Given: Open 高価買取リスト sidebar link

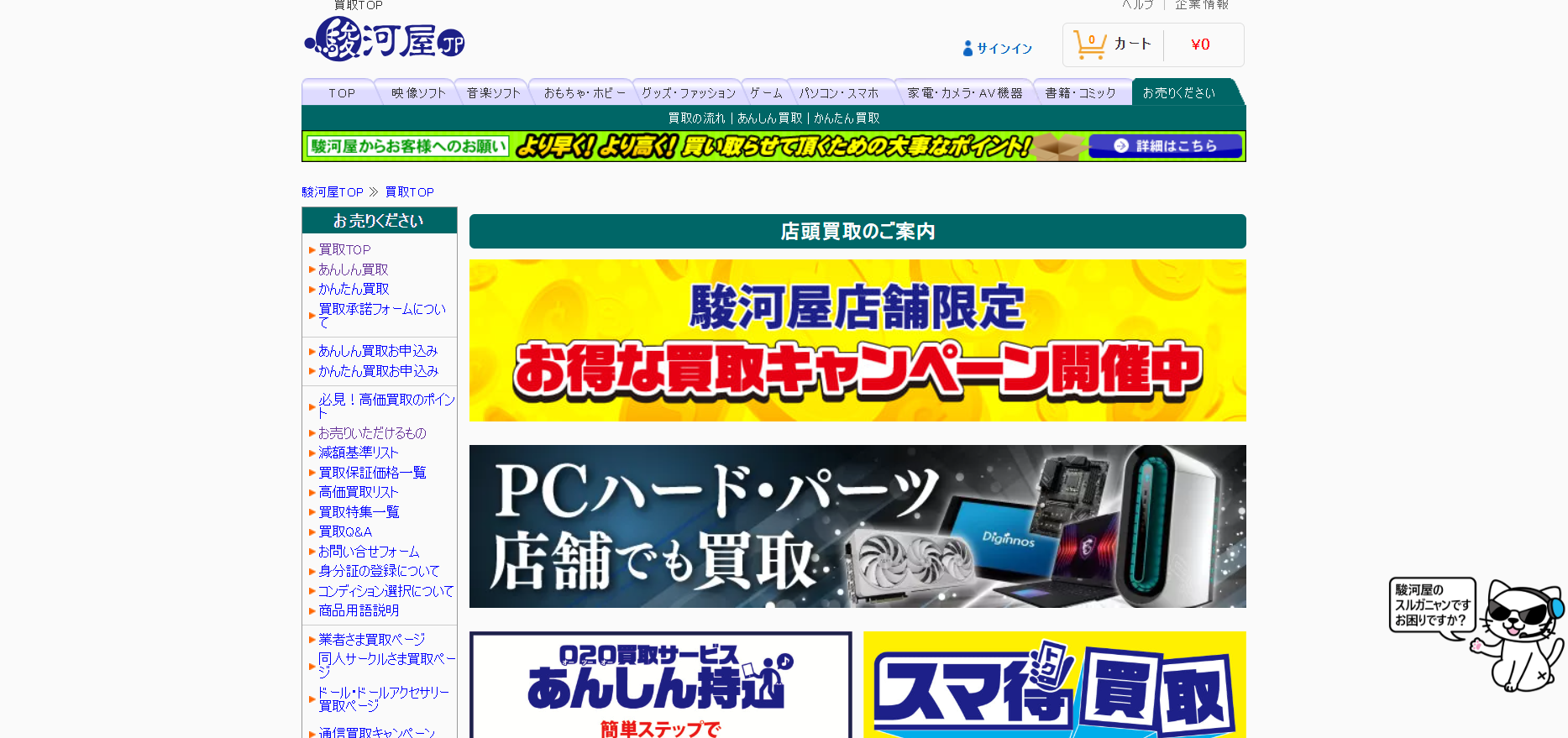Looking at the screenshot, I should click(359, 492).
